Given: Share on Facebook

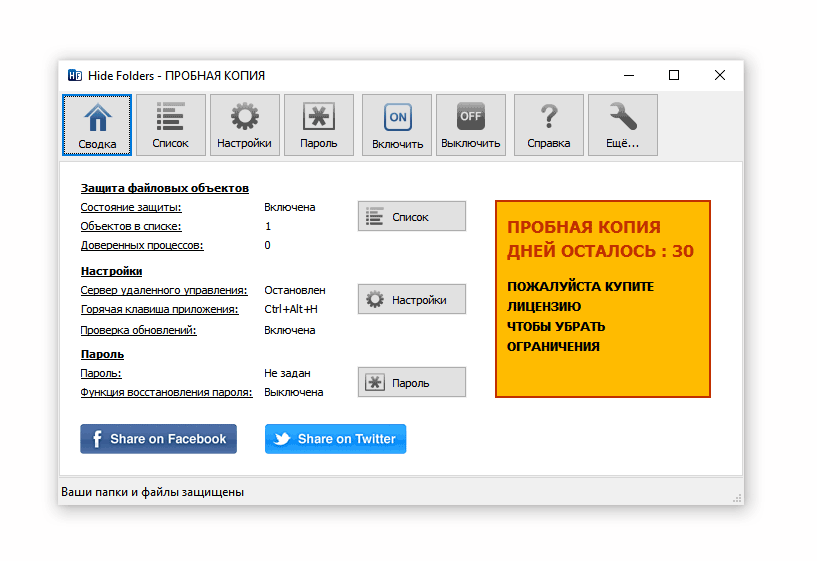Looking at the screenshot, I should [158, 439].
